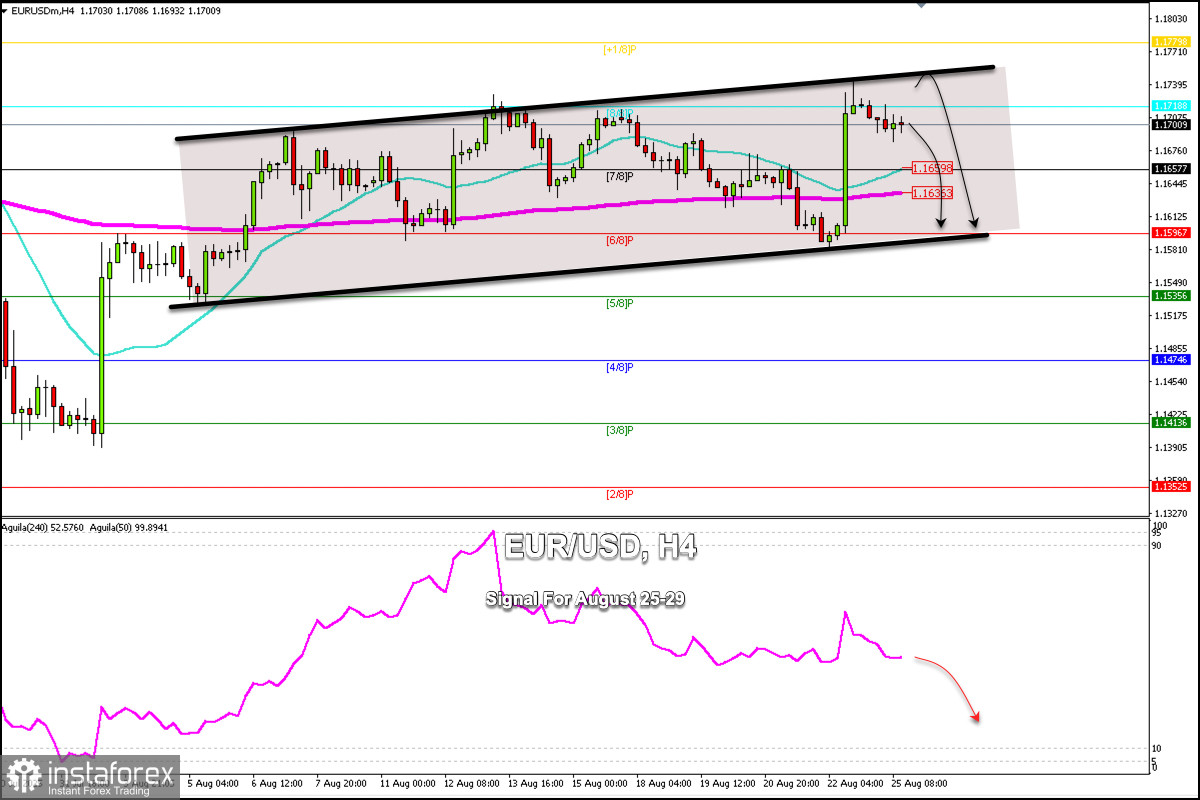Click the black 1.16577 price tag
Screen dimensions: 1200x800
click(1170, 169)
